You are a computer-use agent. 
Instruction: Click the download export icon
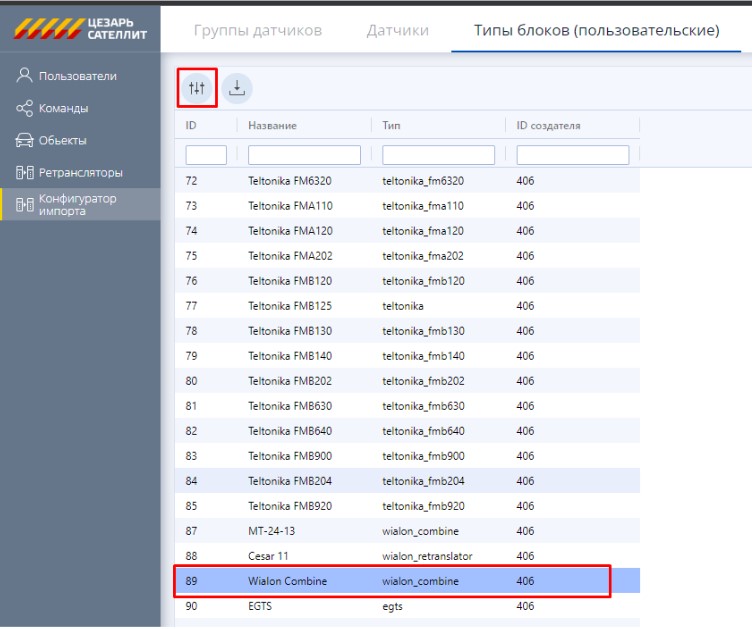[237, 88]
